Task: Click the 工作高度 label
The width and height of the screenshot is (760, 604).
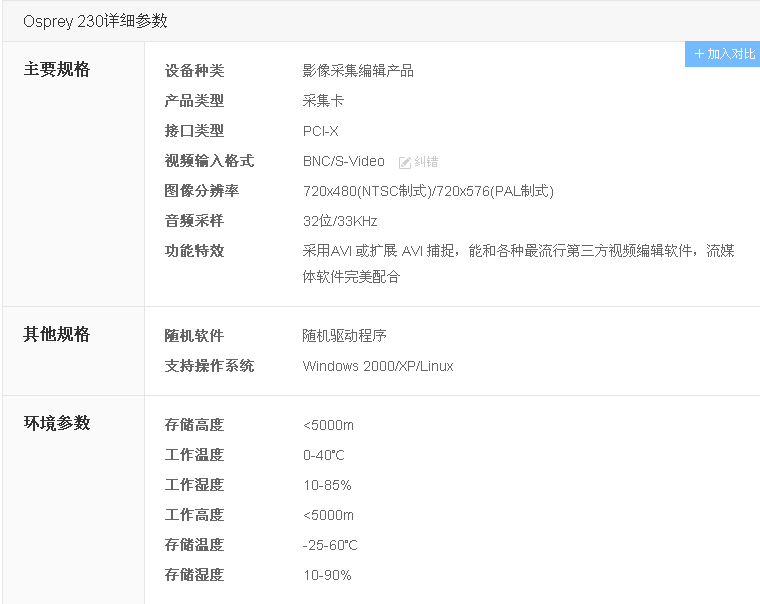Action: coord(194,515)
